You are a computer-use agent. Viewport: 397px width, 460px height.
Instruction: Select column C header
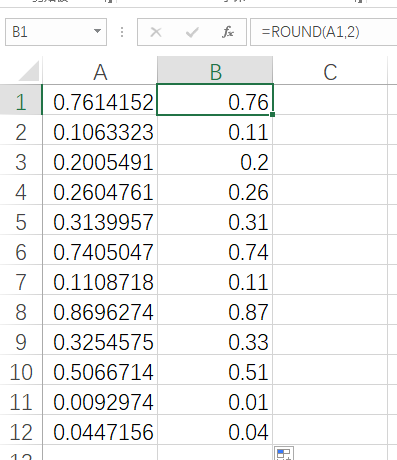coord(330,71)
